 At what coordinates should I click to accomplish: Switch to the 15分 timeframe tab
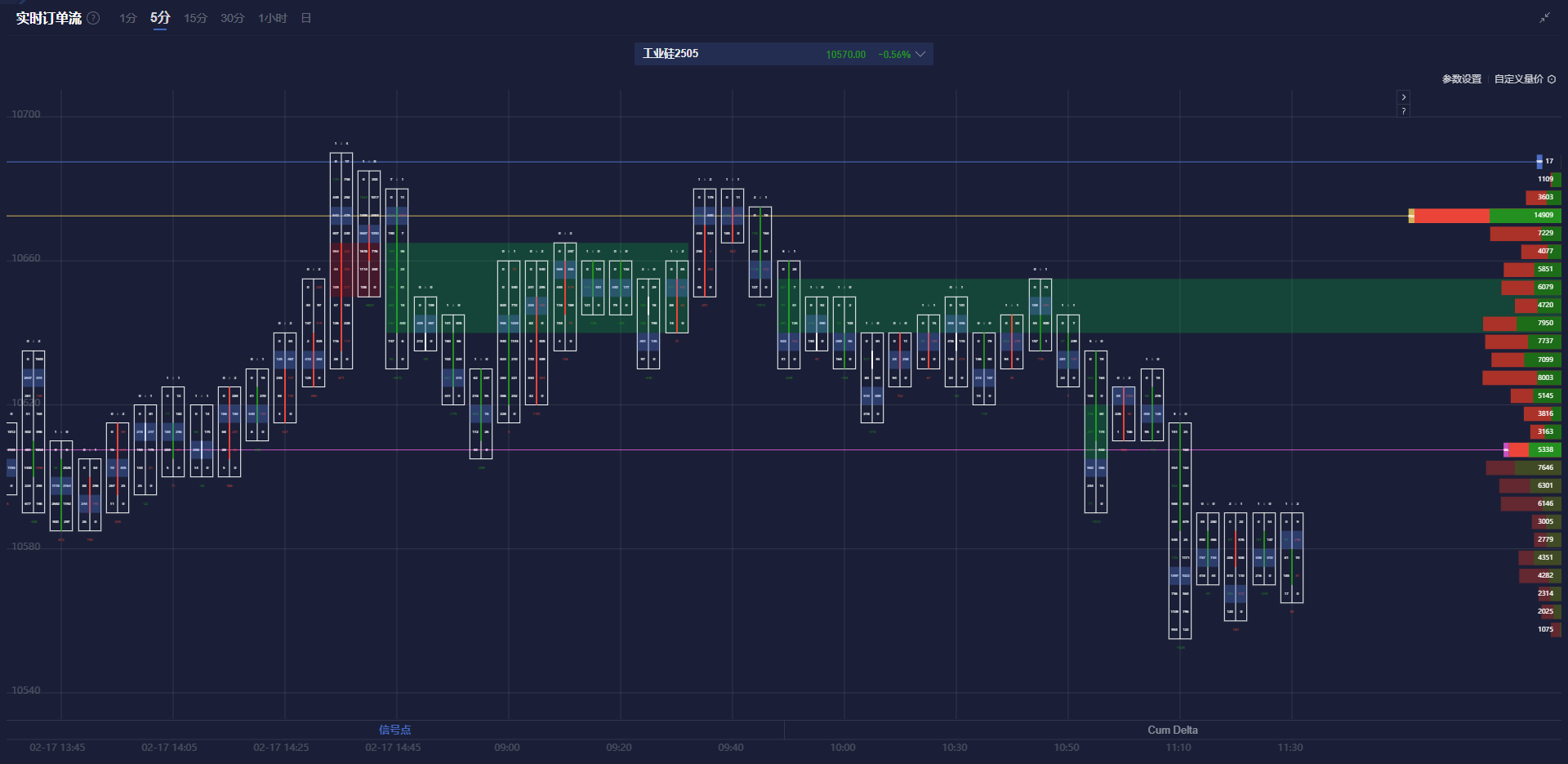coord(195,18)
